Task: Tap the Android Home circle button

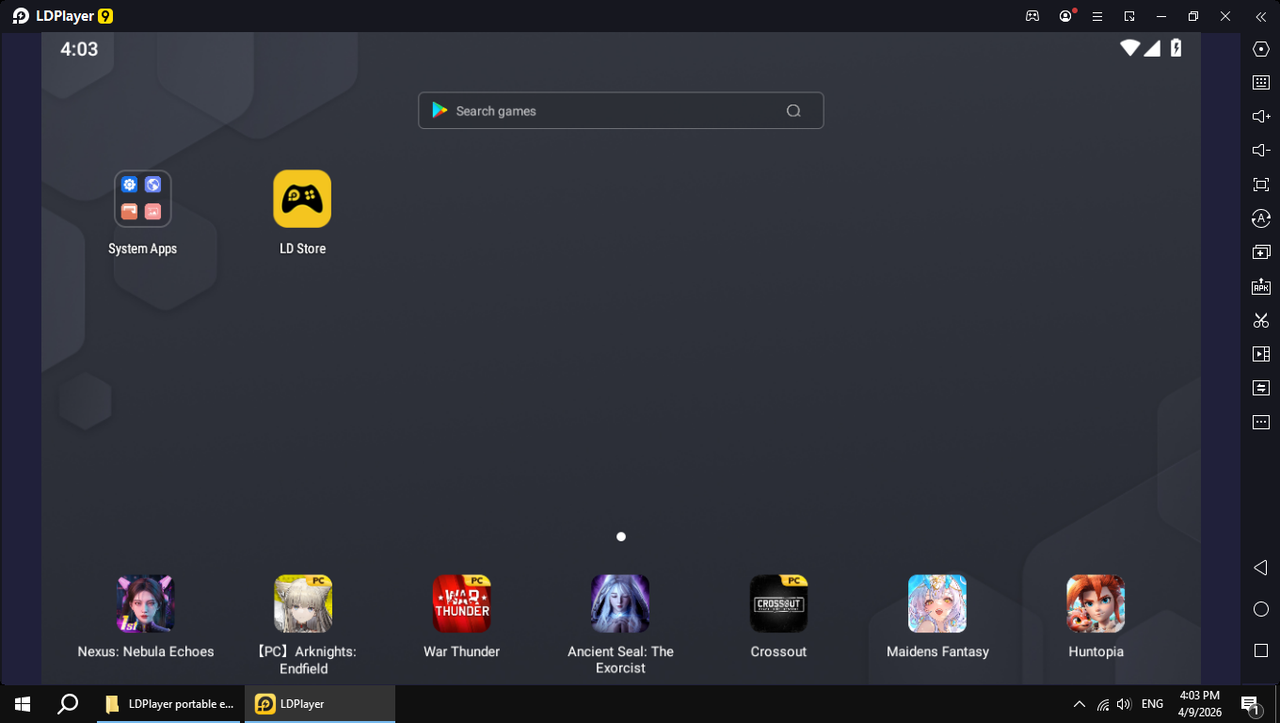Action: [1261, 609]
